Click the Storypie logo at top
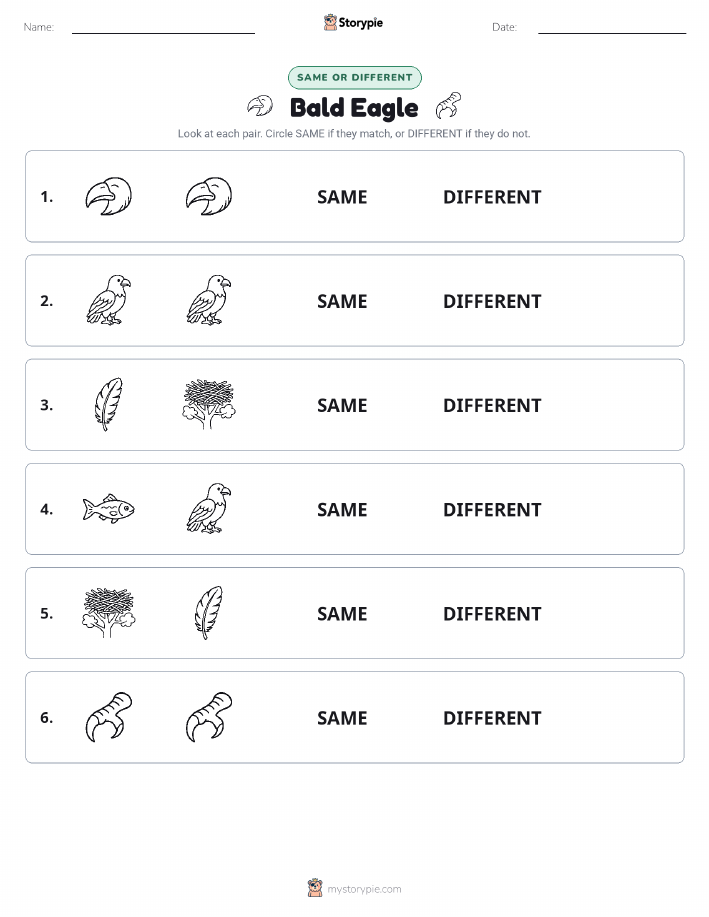709x917 pixels. [x=353, y=23]
